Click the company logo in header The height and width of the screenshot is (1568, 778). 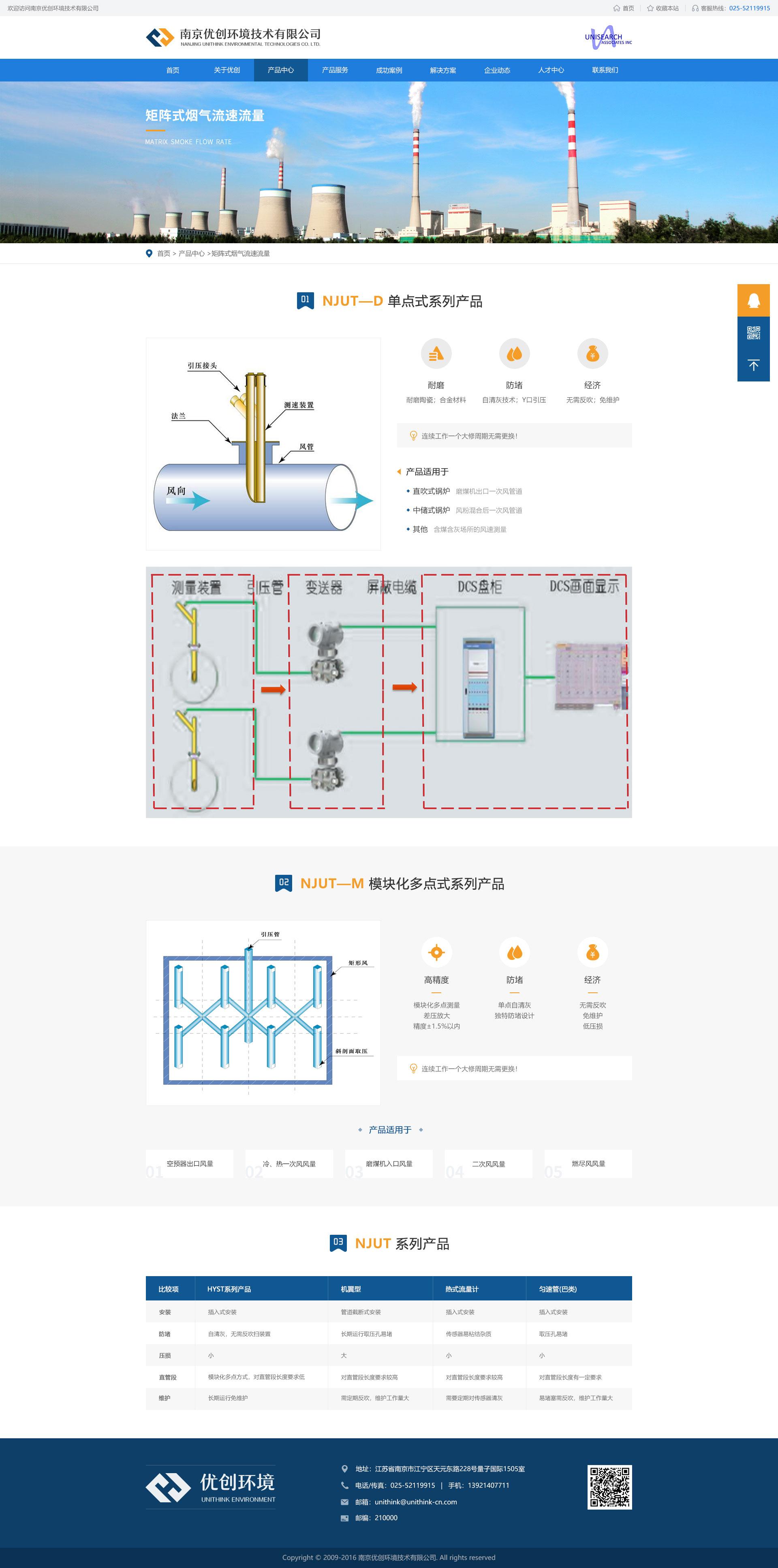pyautogui.click(x=233, y=37)
